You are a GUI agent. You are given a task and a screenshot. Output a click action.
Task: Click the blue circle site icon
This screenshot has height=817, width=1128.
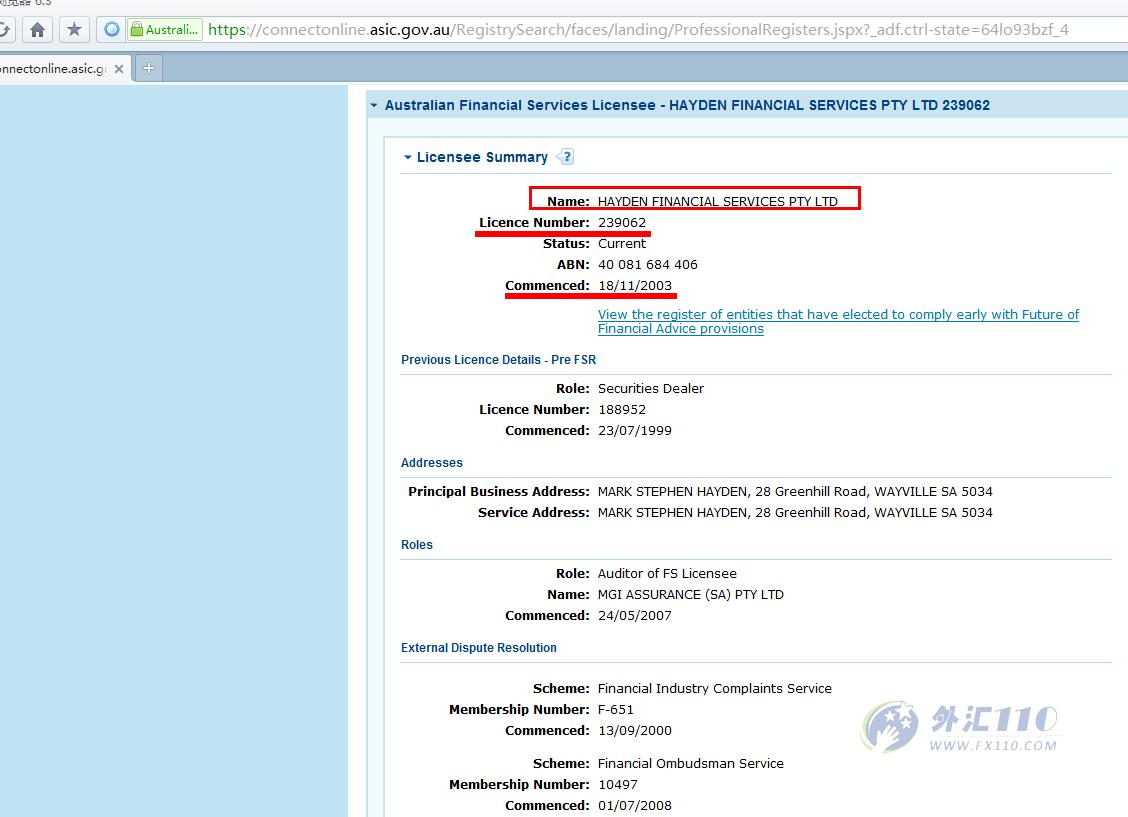[x=112, y=29]
